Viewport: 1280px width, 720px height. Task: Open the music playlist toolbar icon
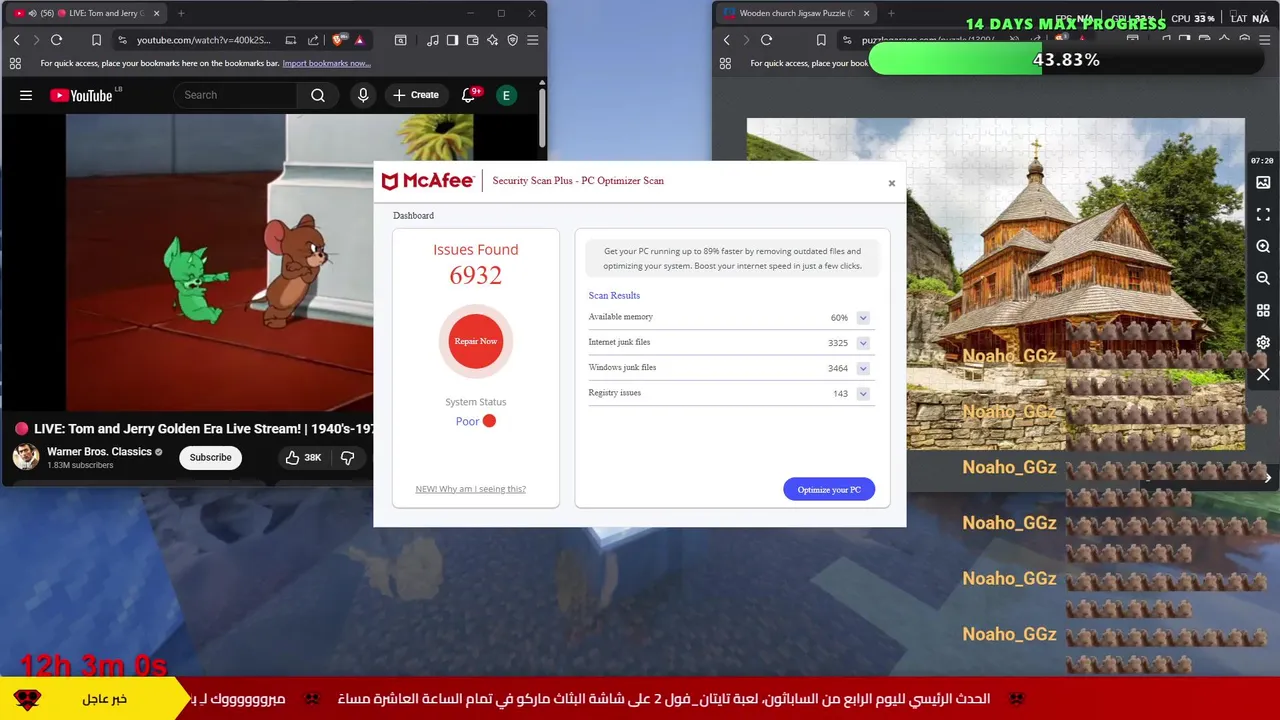tap(432, 40)
